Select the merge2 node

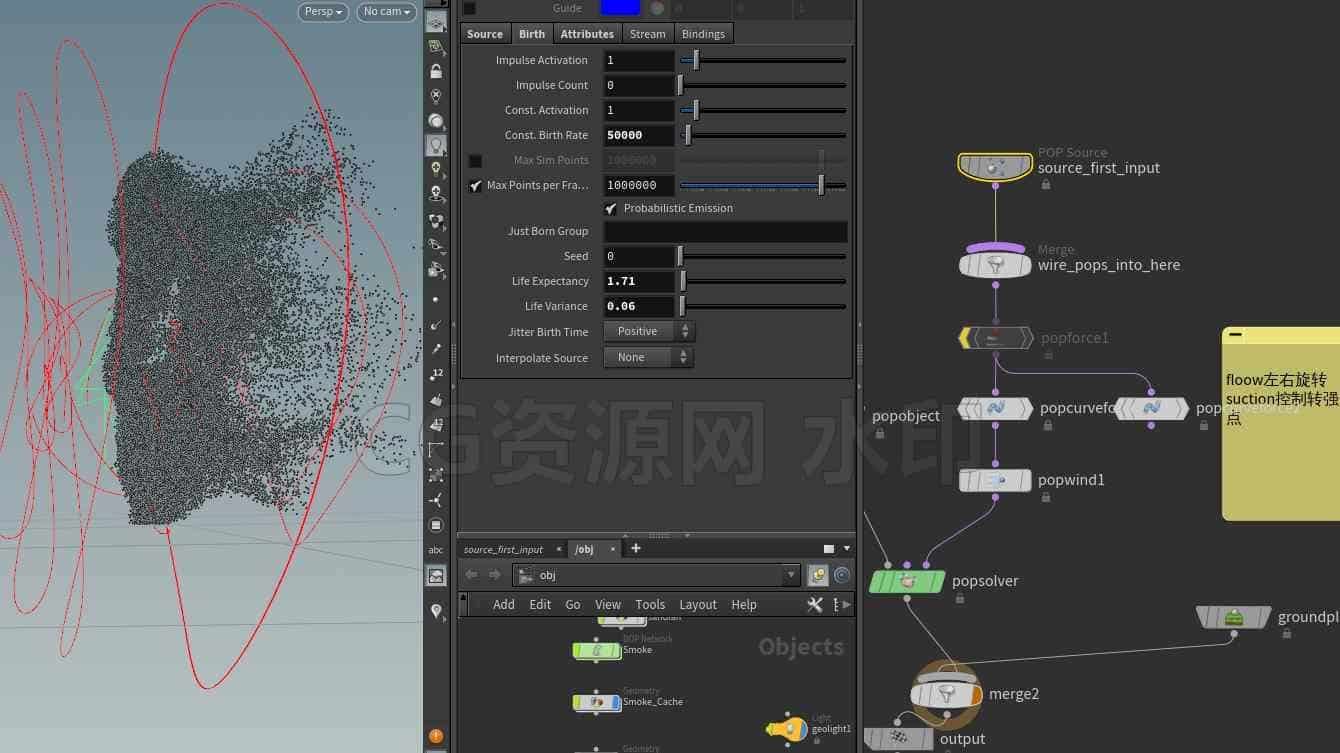click(x=947, y=694)
